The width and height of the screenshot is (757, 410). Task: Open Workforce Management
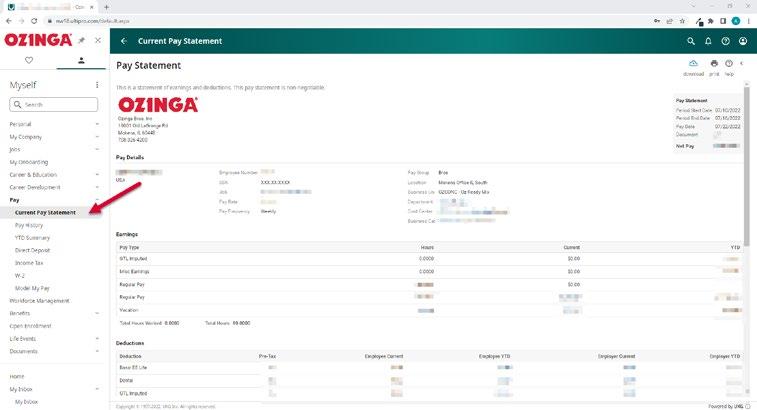pos(39,300)
